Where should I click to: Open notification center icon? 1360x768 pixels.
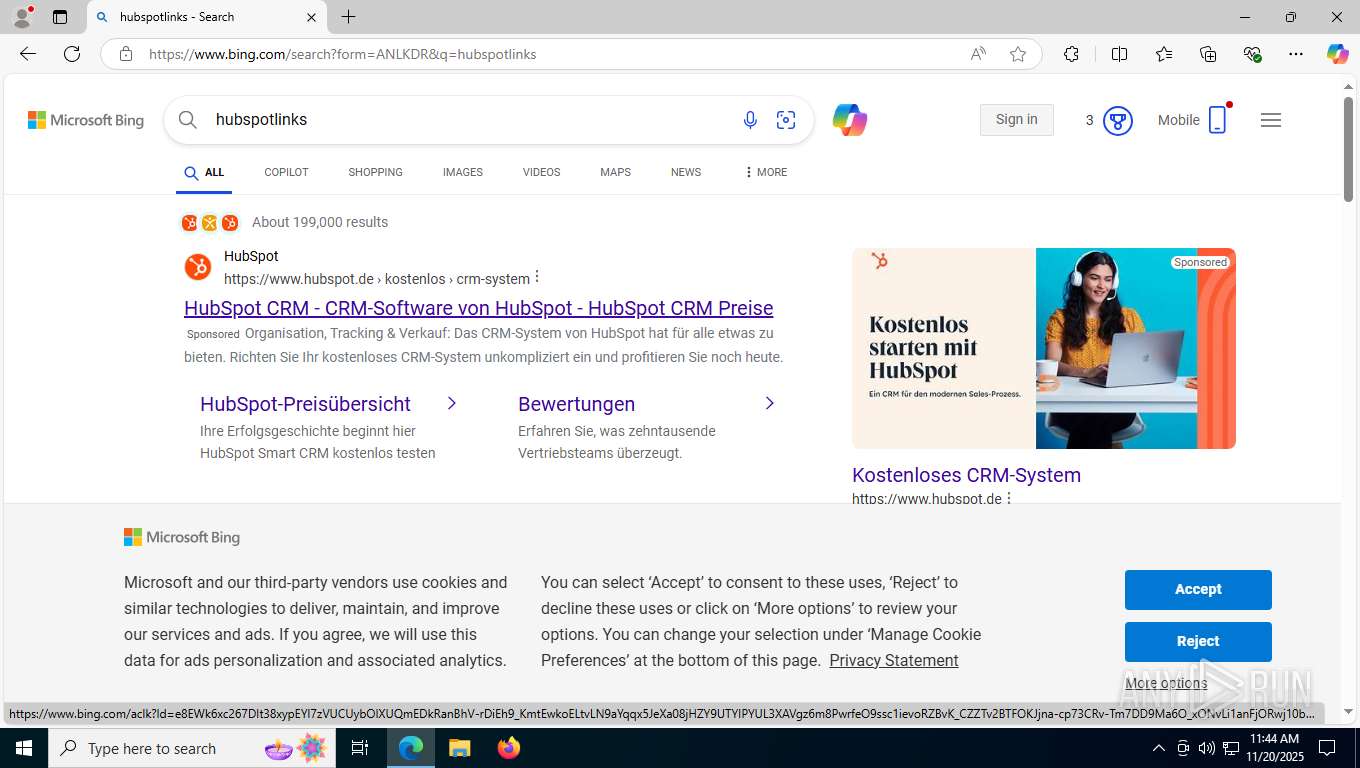[1327, 748]
